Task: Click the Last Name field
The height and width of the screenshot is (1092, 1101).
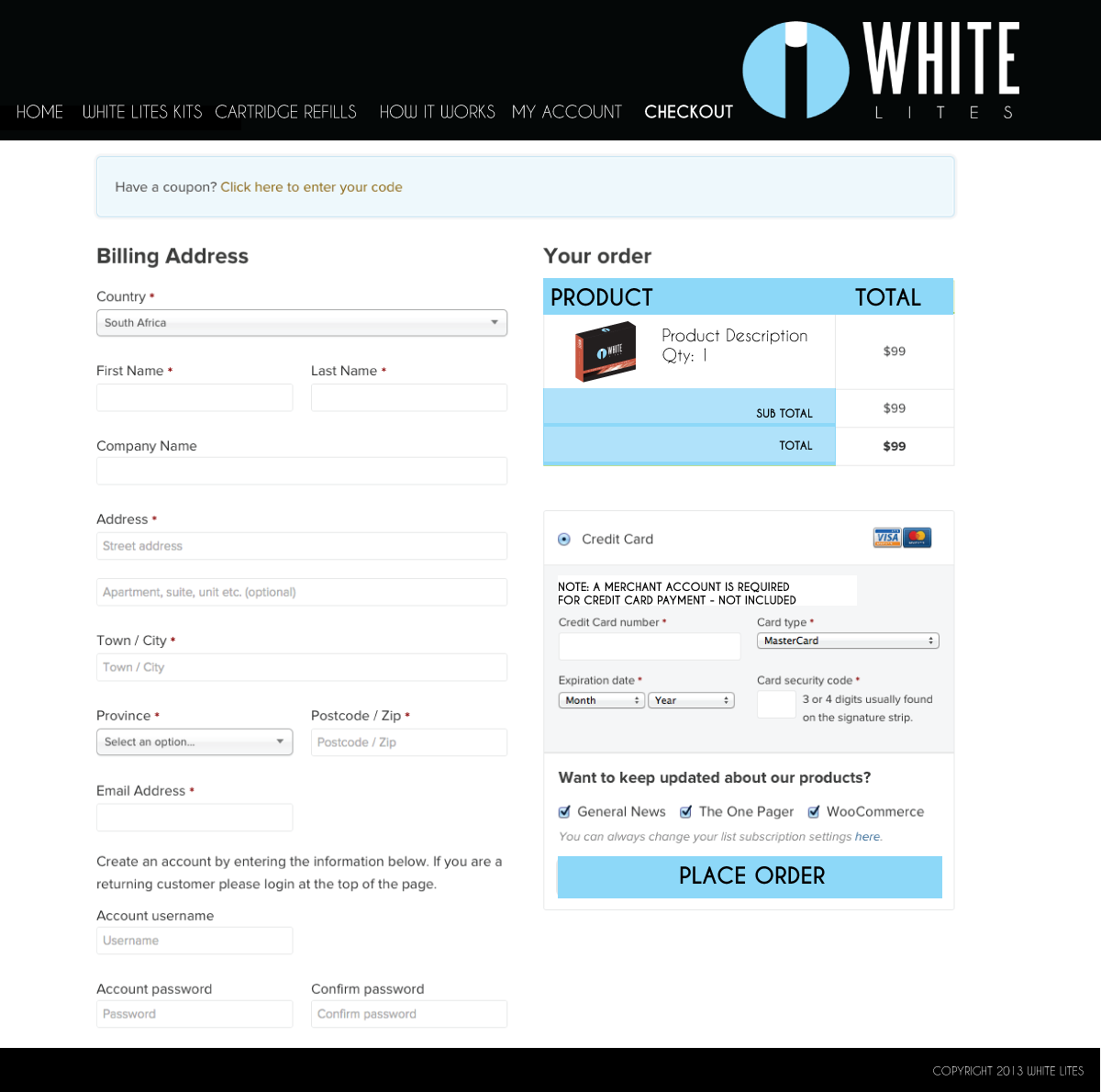Action: tap(409, 397)
